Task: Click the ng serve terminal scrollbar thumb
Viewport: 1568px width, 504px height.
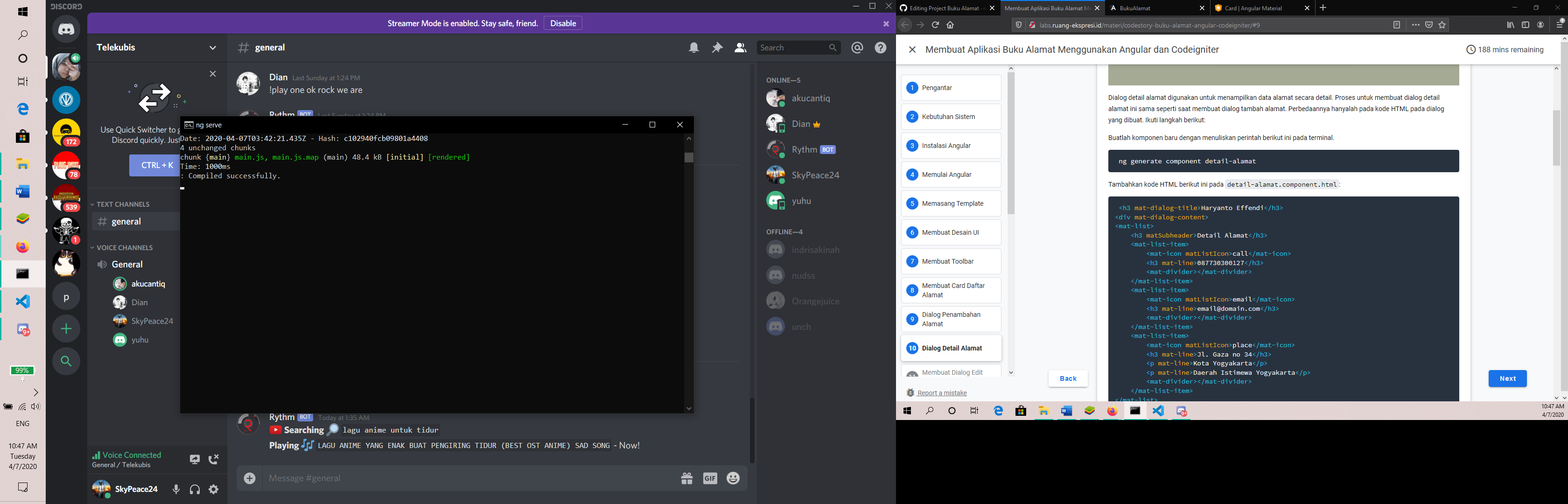Action: coord(689,158)
